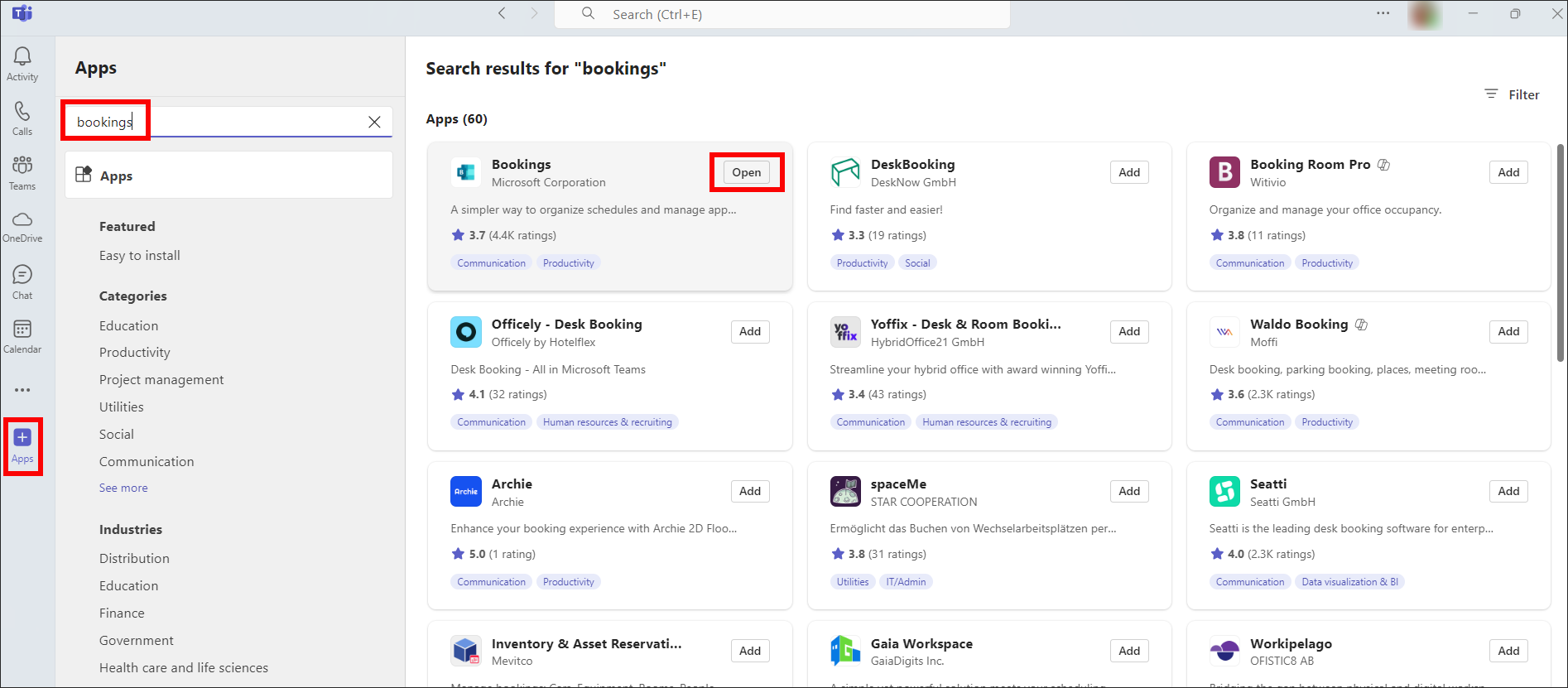
Task: Open the Featured section
Action: (127, 226)
